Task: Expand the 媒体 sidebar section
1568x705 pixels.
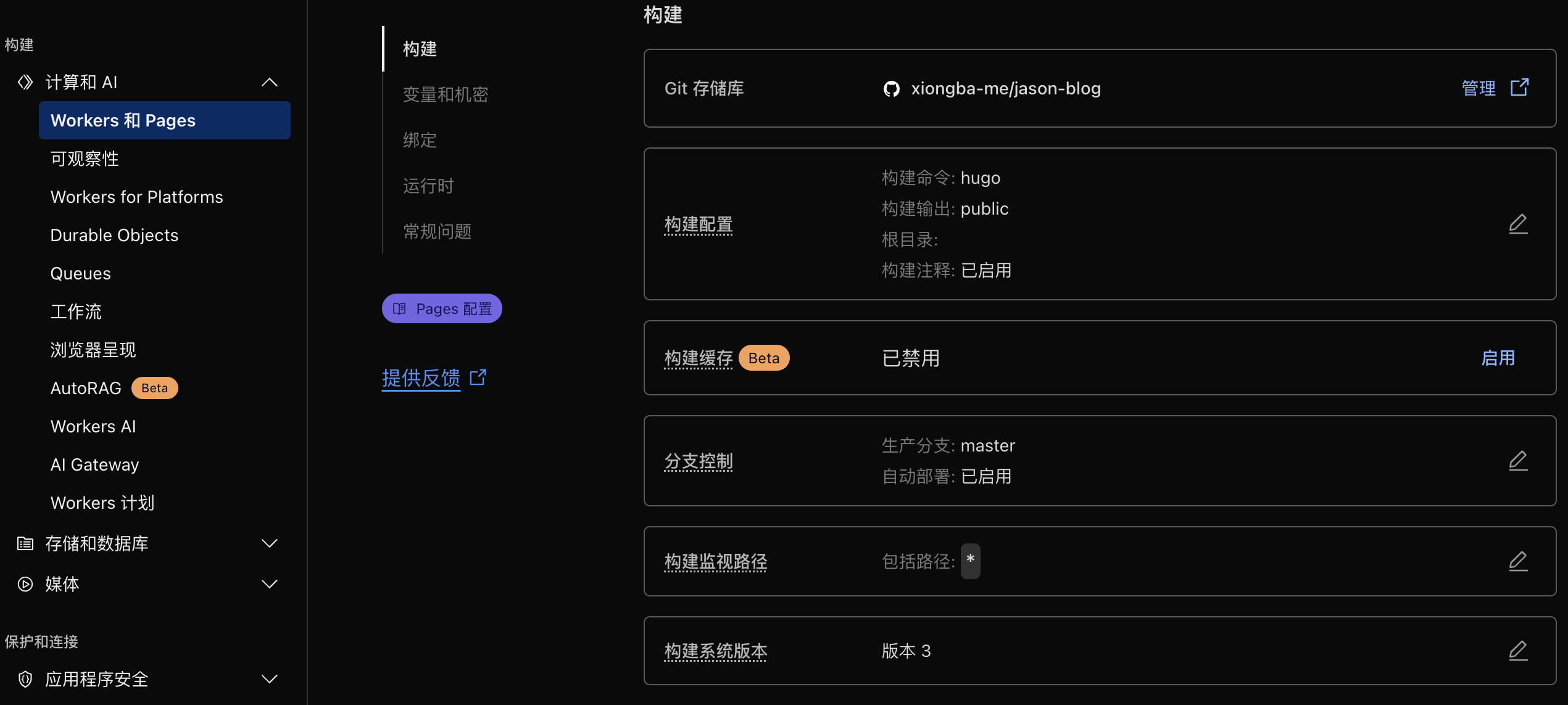Action: (270, 583)
